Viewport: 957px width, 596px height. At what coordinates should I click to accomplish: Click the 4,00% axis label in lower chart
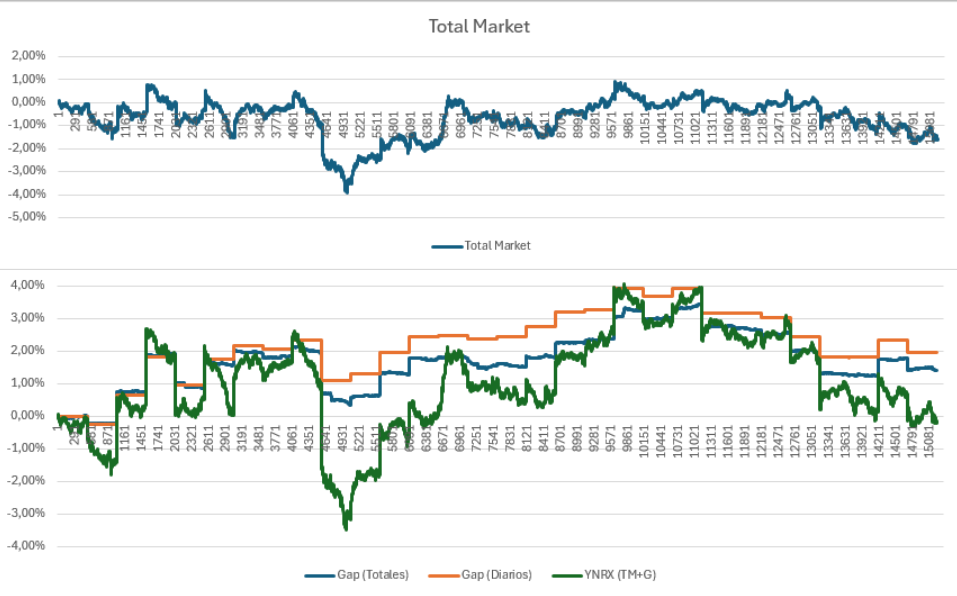(x=27, y=285)
